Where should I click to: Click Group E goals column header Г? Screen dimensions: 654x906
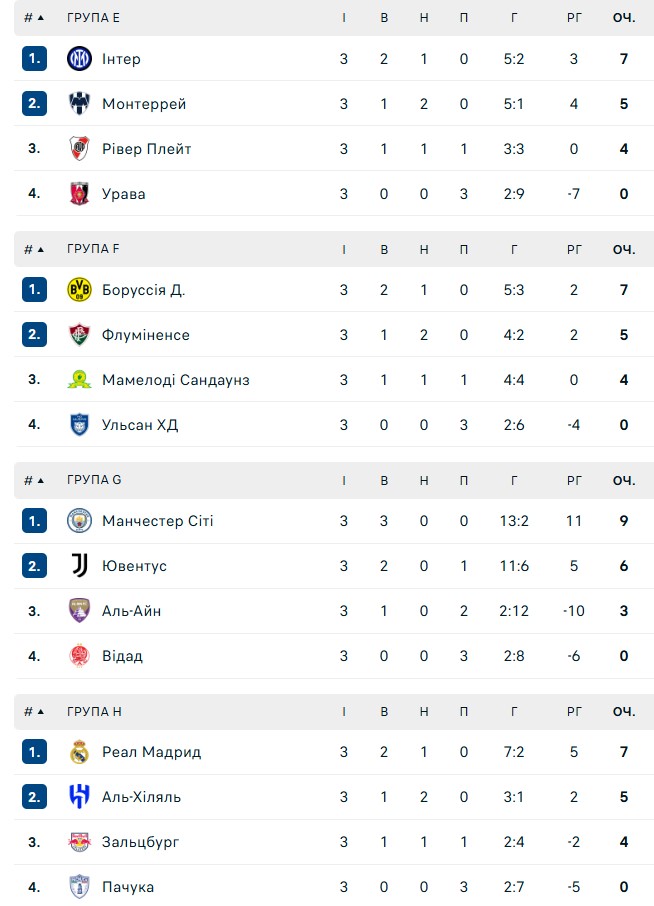pyautogui.click(x=514, y=18)
